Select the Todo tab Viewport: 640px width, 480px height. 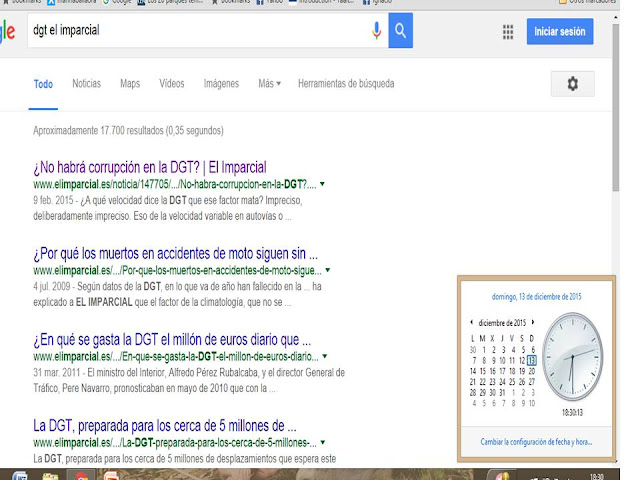tap(43, 84)
